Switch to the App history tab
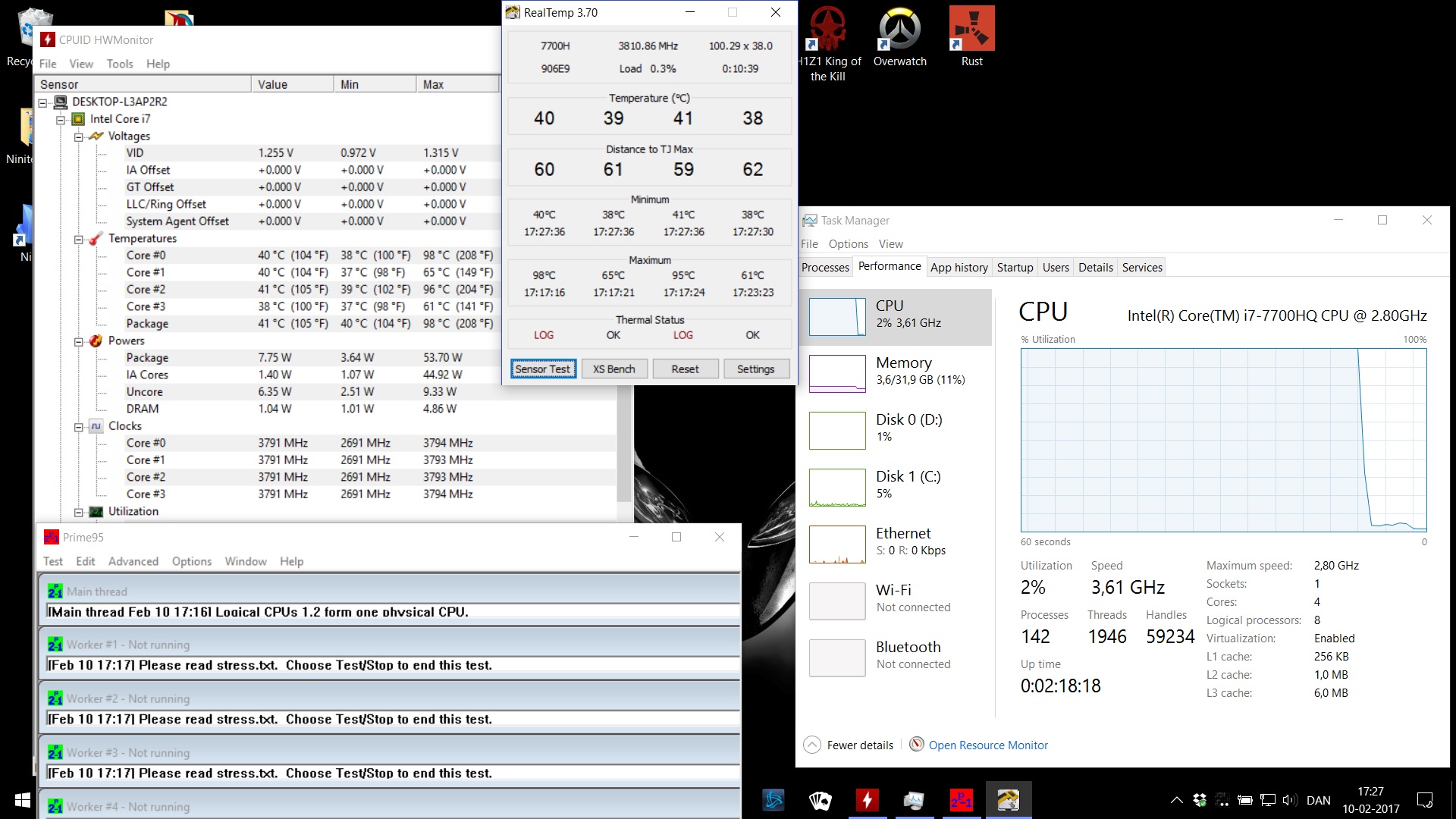Image resolution: width=1456 pixels, height=819 pixels. click(x=959, y=267)
